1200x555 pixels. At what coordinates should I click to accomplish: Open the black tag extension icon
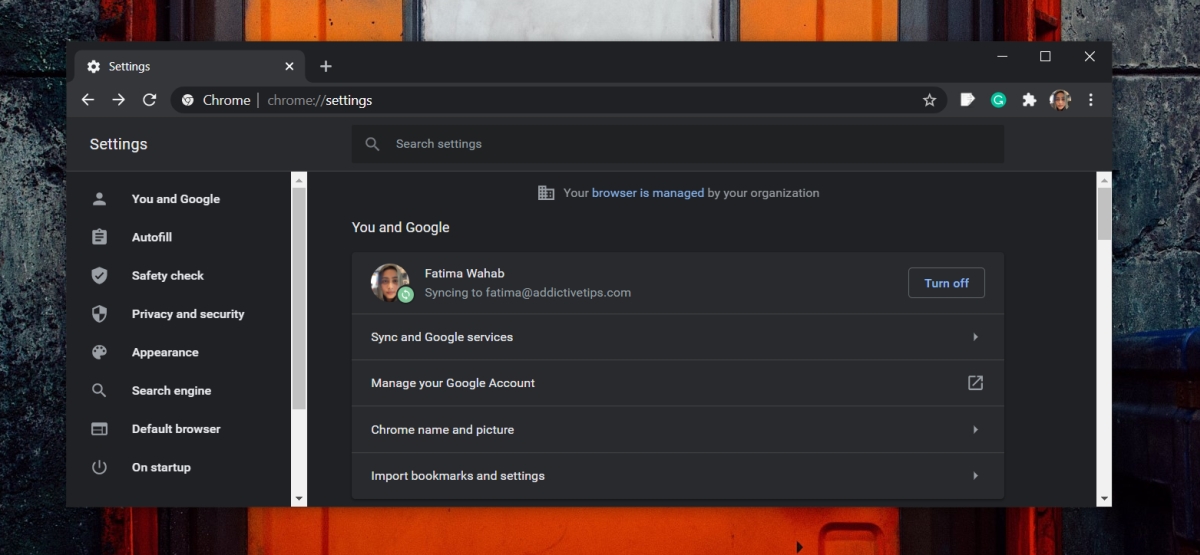967,100
